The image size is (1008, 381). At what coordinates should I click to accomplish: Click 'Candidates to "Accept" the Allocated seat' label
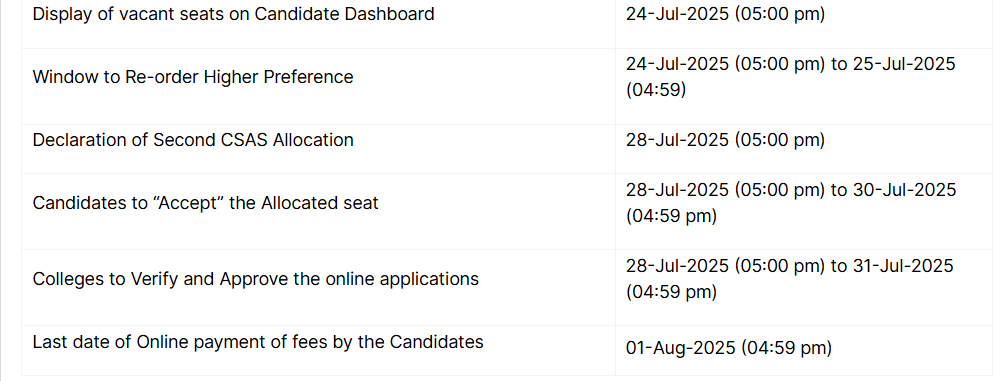(x=206, y=203)
